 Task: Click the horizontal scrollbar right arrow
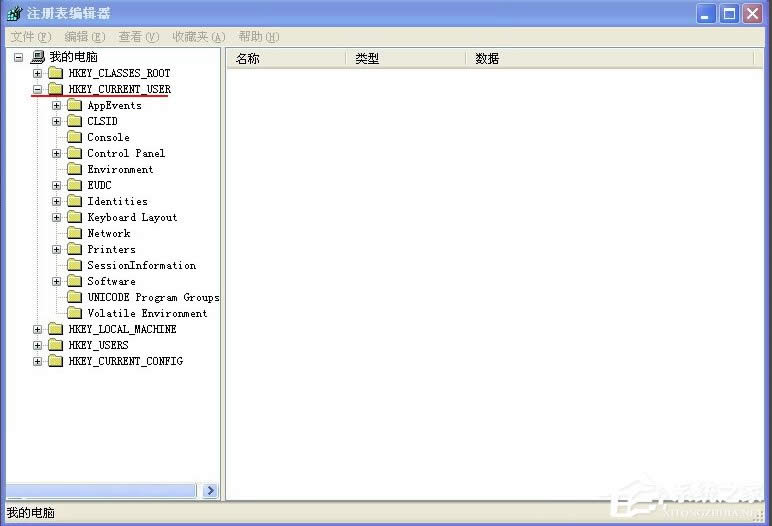pos(210,491)
